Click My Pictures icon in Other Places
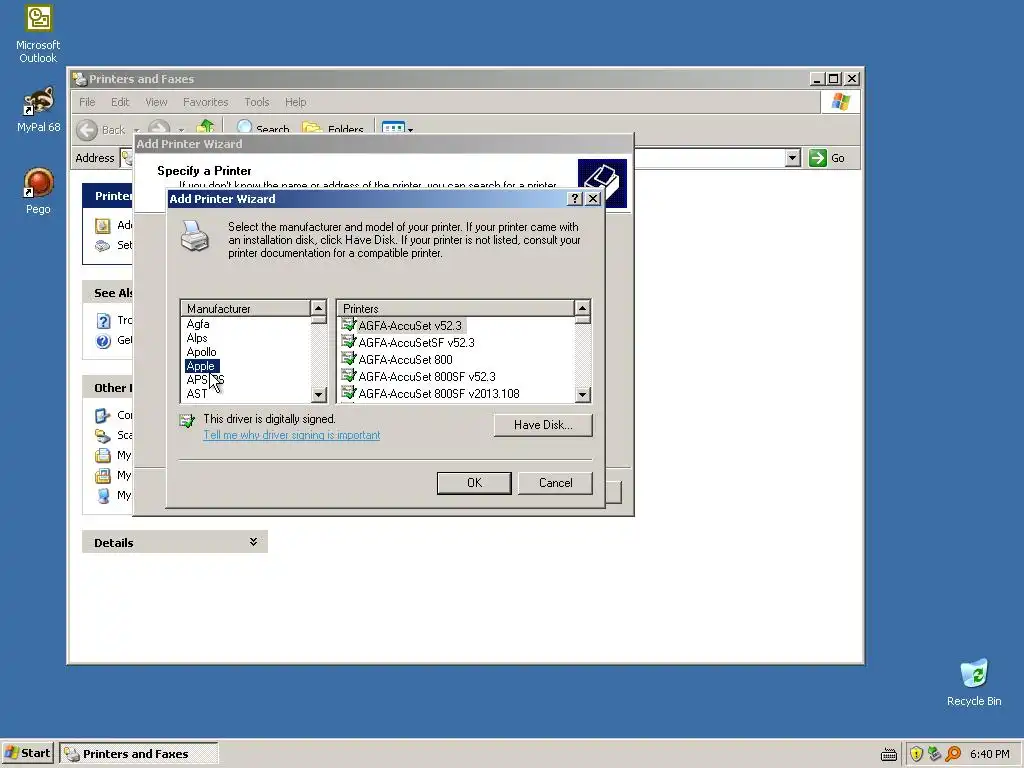1024x768 pixels. [103, 475]
